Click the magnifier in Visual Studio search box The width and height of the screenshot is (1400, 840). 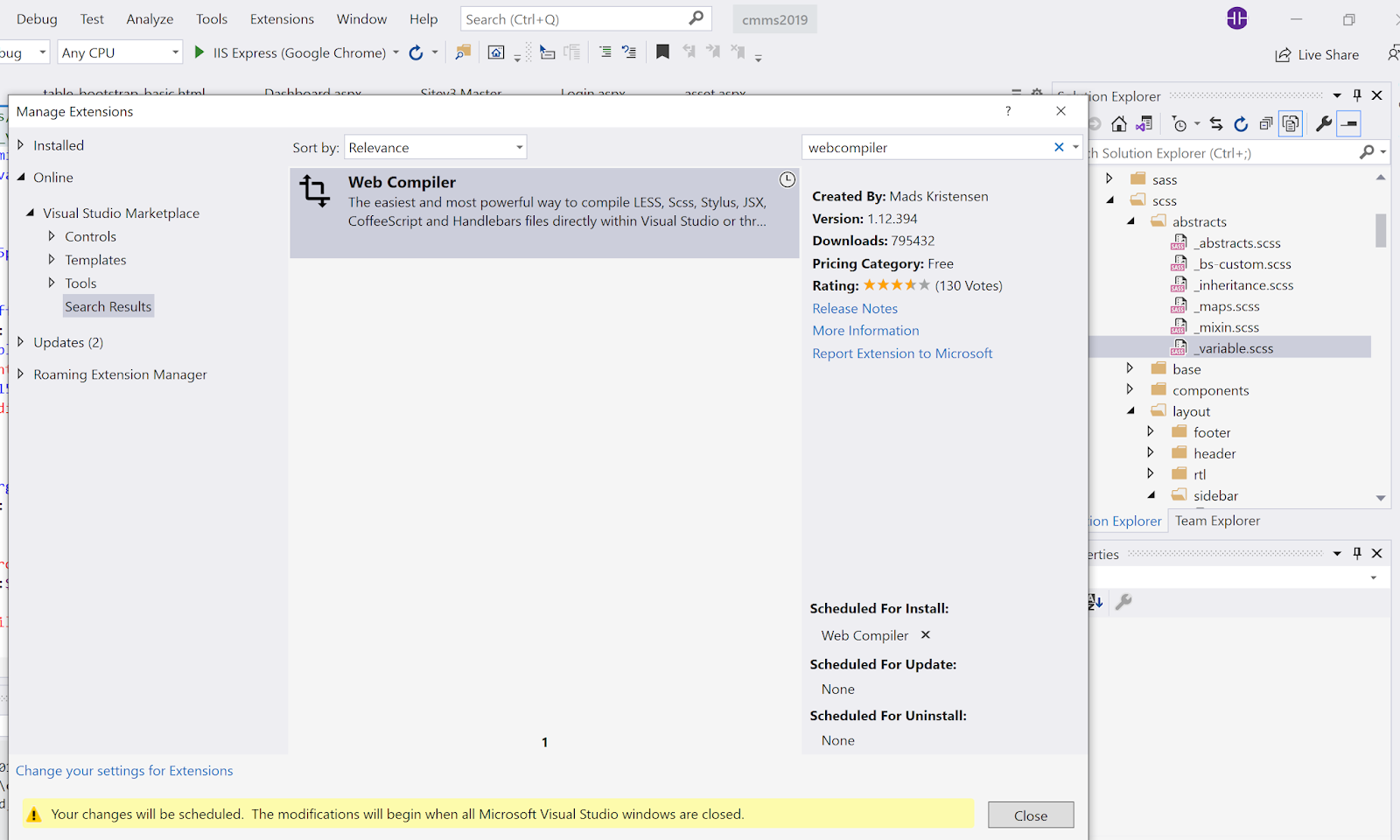point(696,18)
